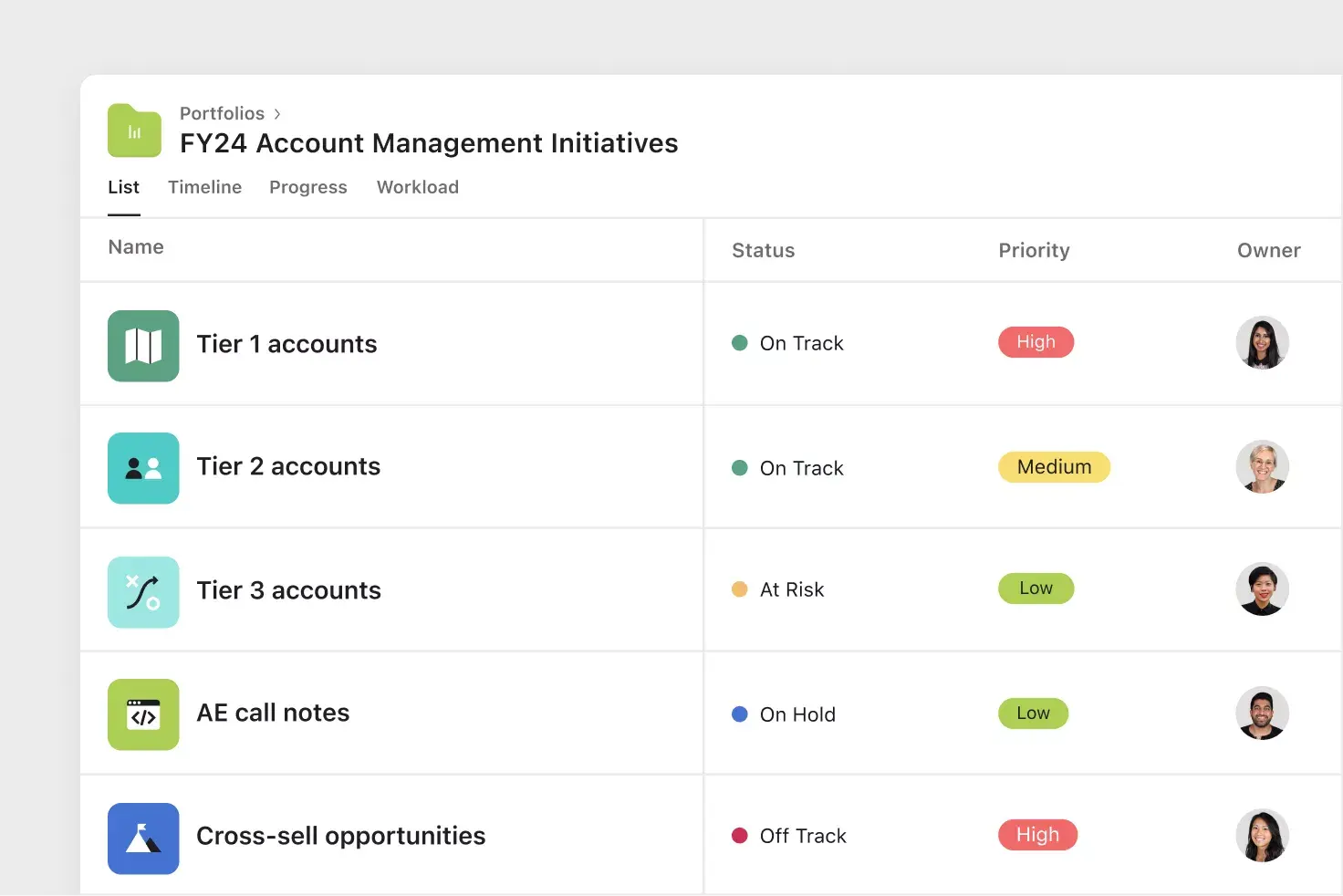Open the Tier 1 accounts project
Image resolution: width=1343 pixels, height=896 pixels.
[x=286, y=344]
